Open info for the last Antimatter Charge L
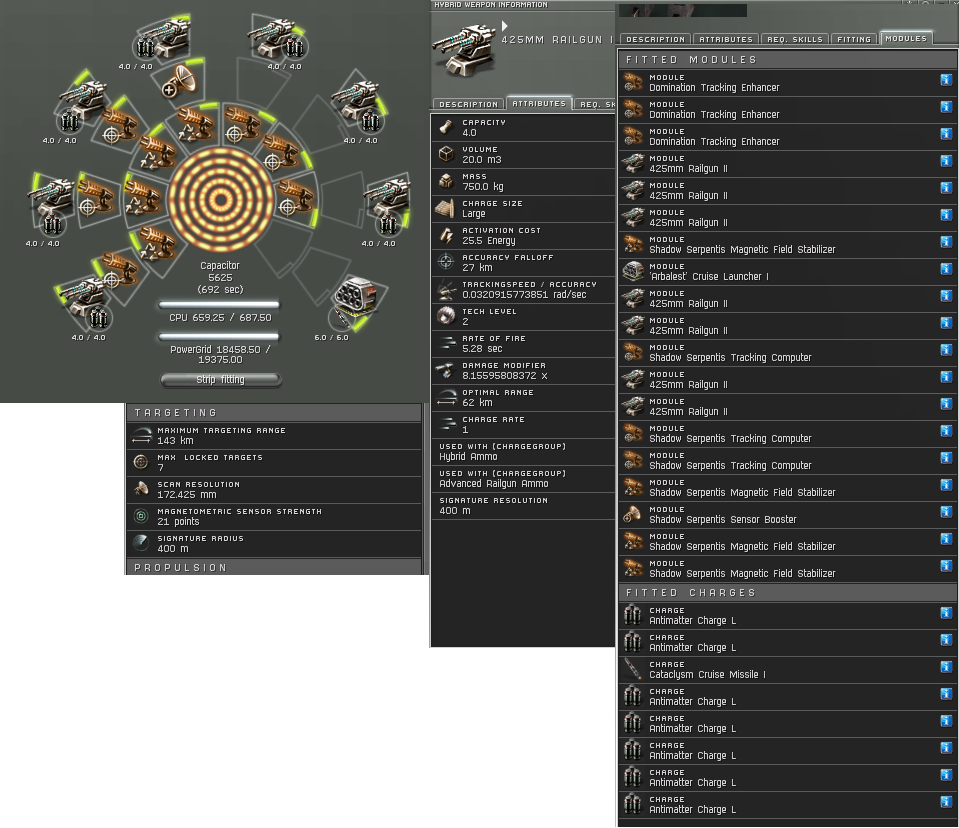 [x=946, y=802]
